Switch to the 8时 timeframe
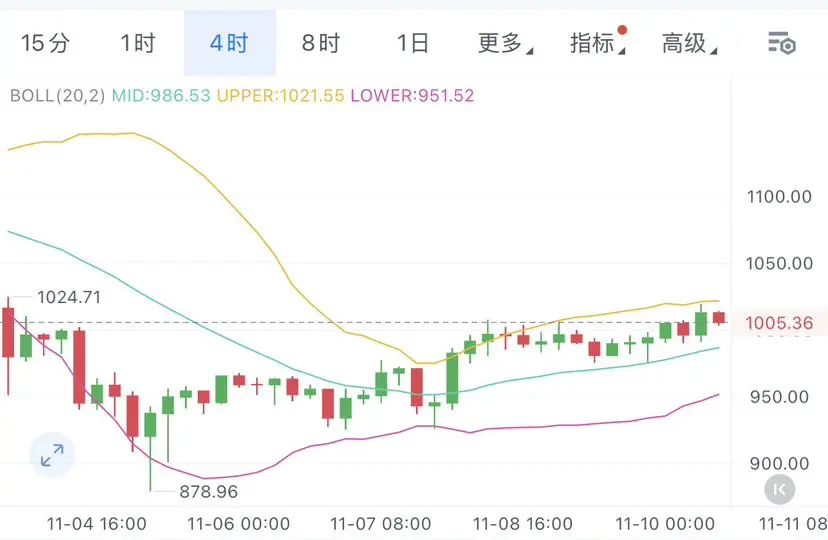 [321, 43]
